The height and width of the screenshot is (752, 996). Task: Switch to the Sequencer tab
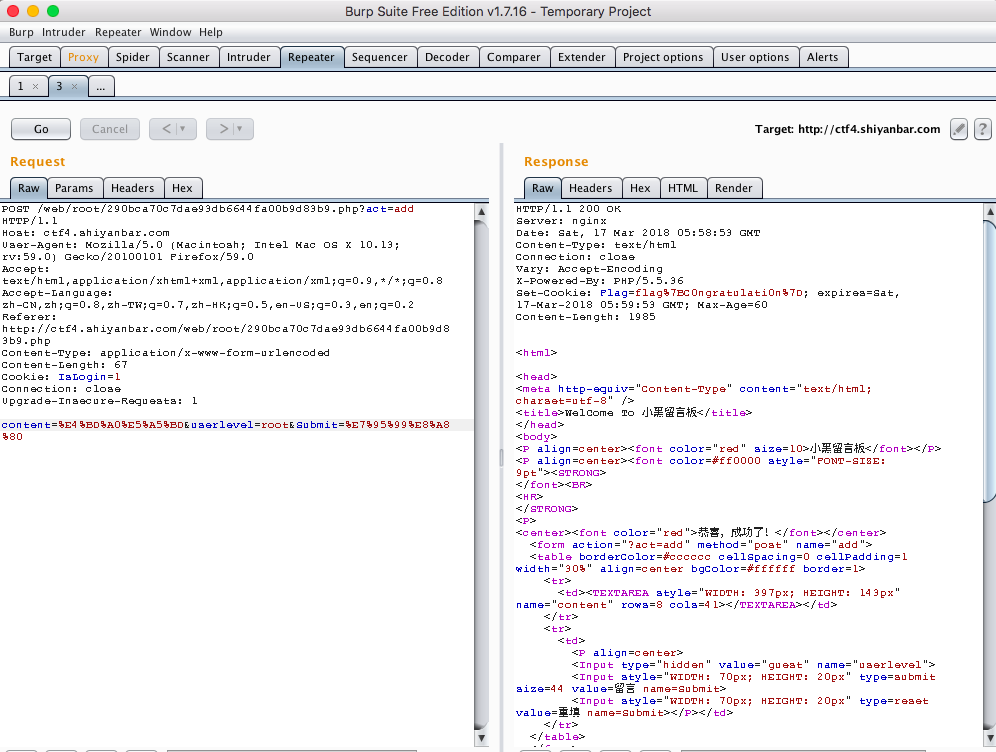point(380,57)
